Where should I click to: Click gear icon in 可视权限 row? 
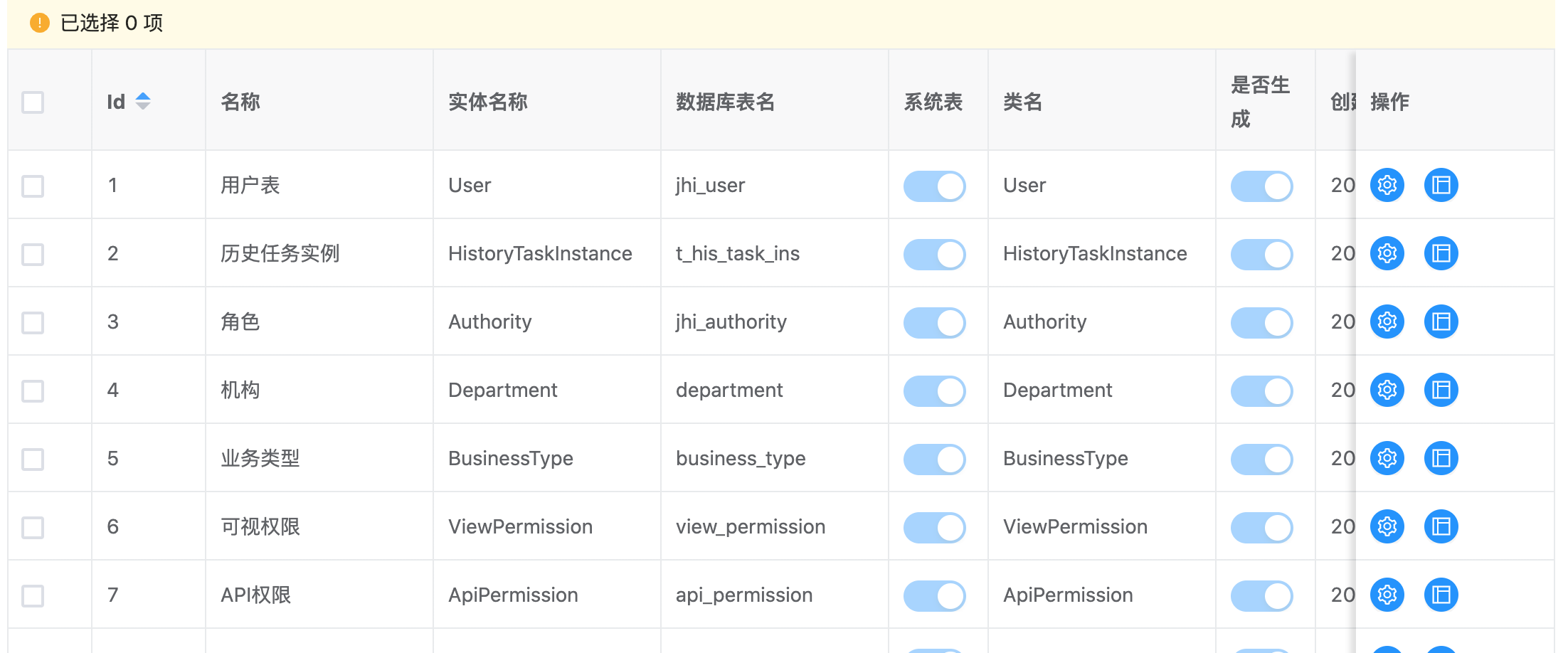click(1387, 526)
